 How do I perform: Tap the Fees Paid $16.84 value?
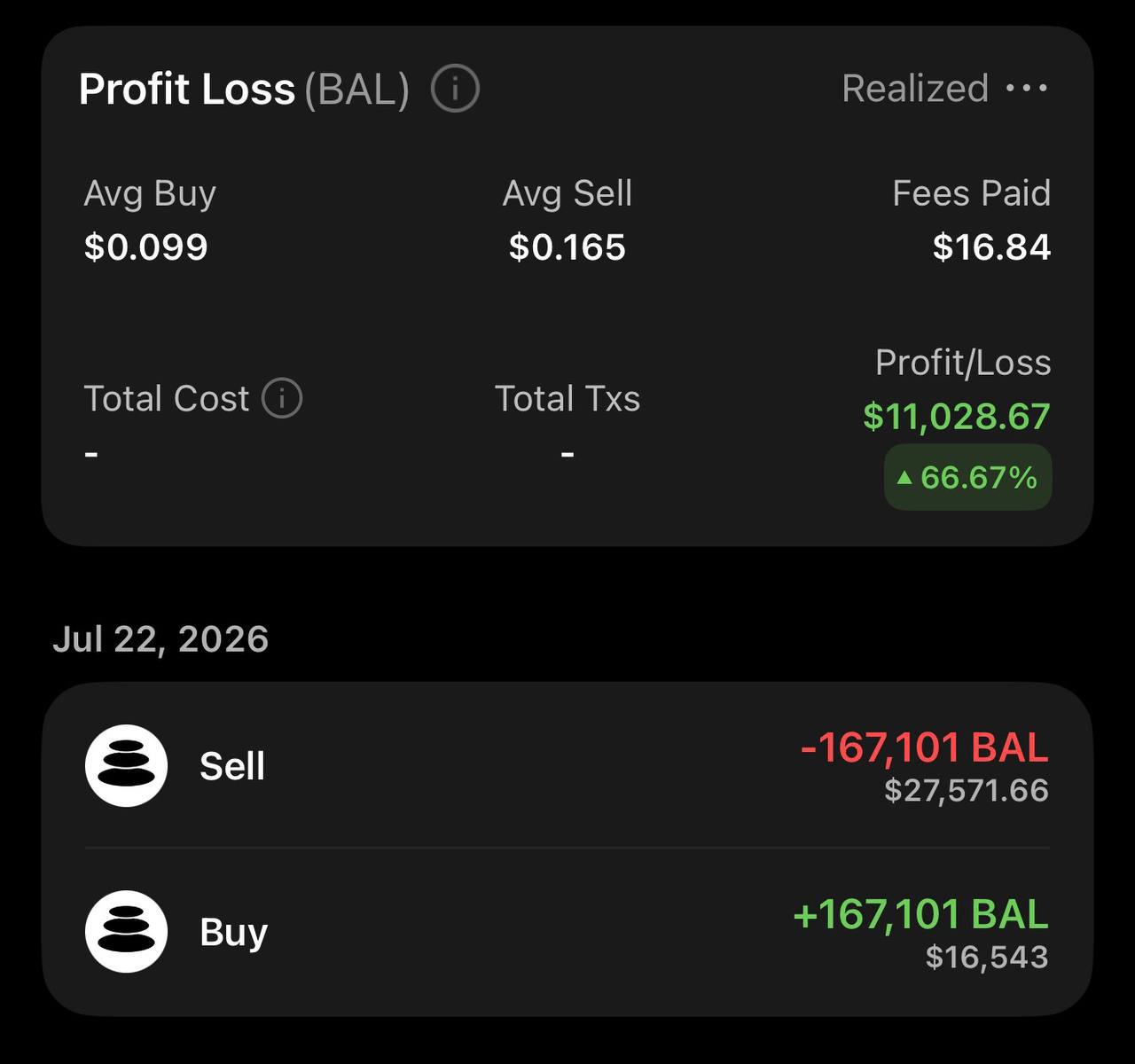991,246
